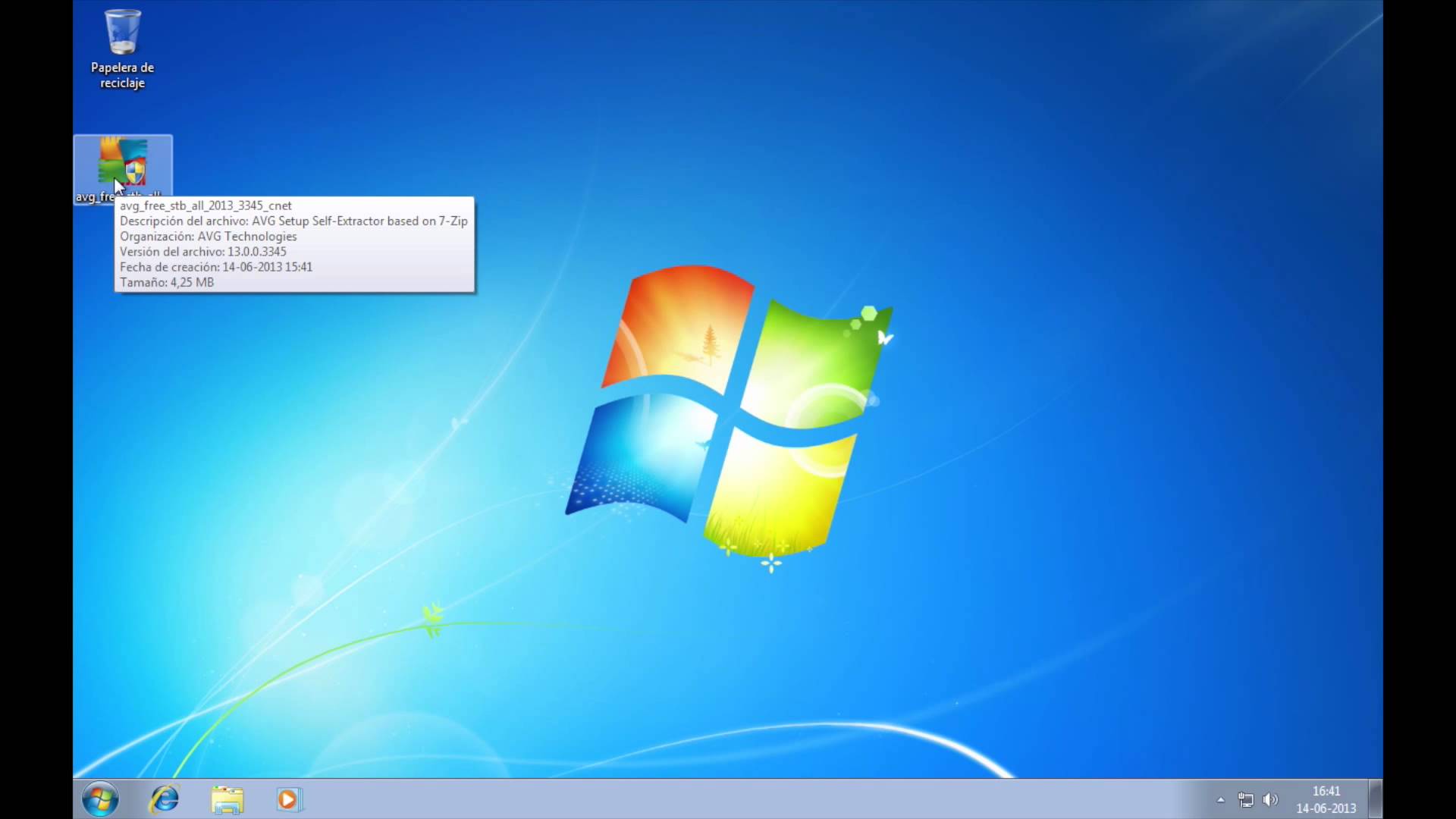Click the empty taskbar area to the right of Media Player

point(682,799)
